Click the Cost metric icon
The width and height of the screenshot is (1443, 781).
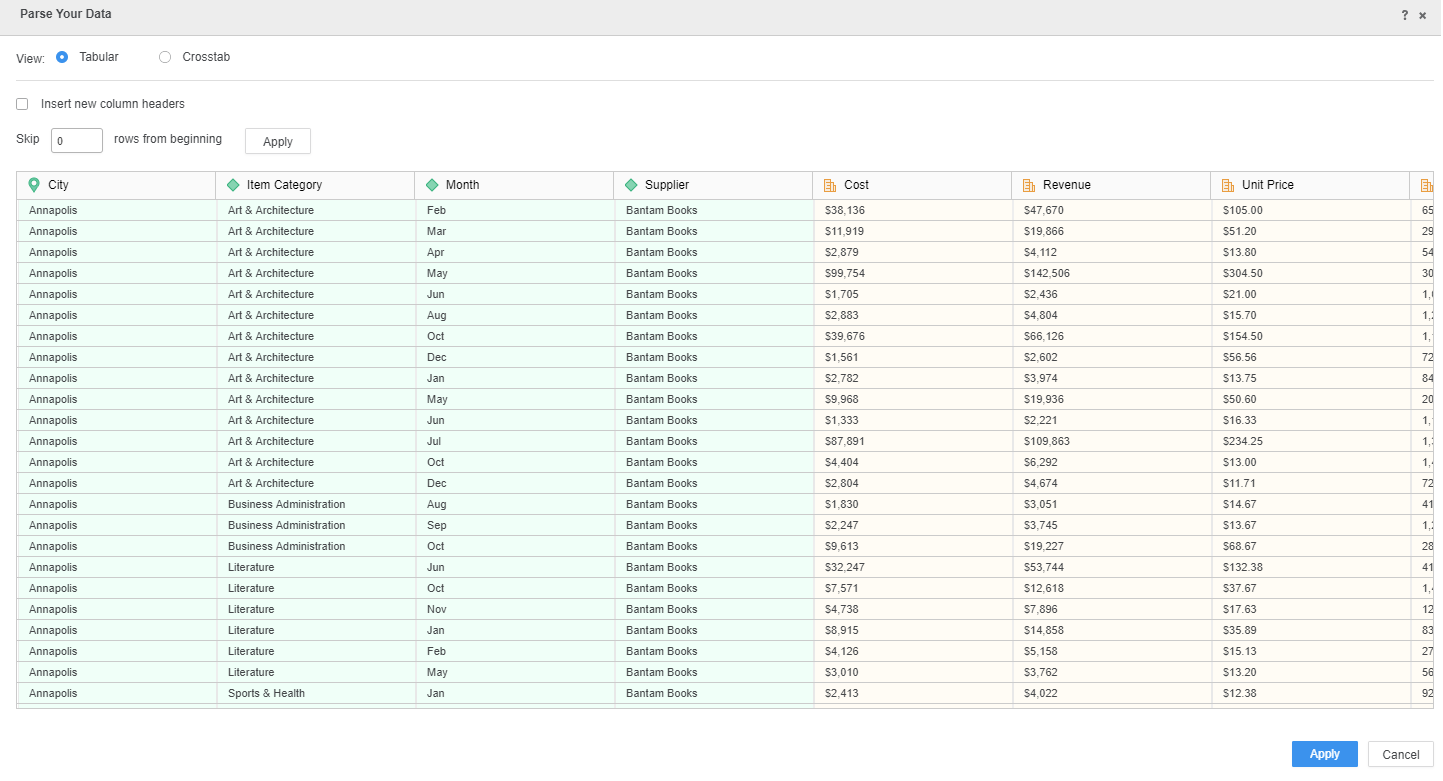[830, 185]
